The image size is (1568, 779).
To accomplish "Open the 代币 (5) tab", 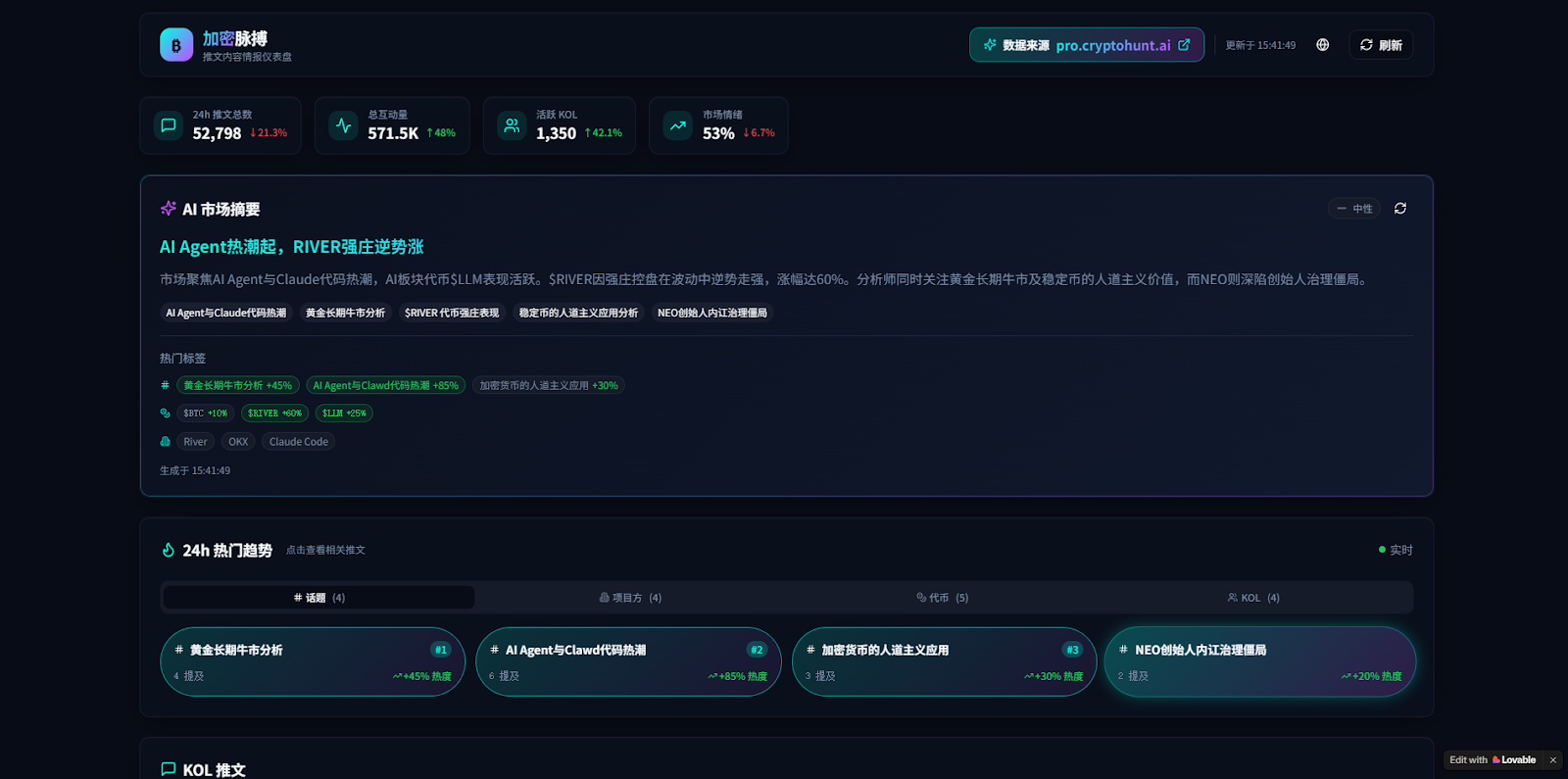I will coord(942,598).
